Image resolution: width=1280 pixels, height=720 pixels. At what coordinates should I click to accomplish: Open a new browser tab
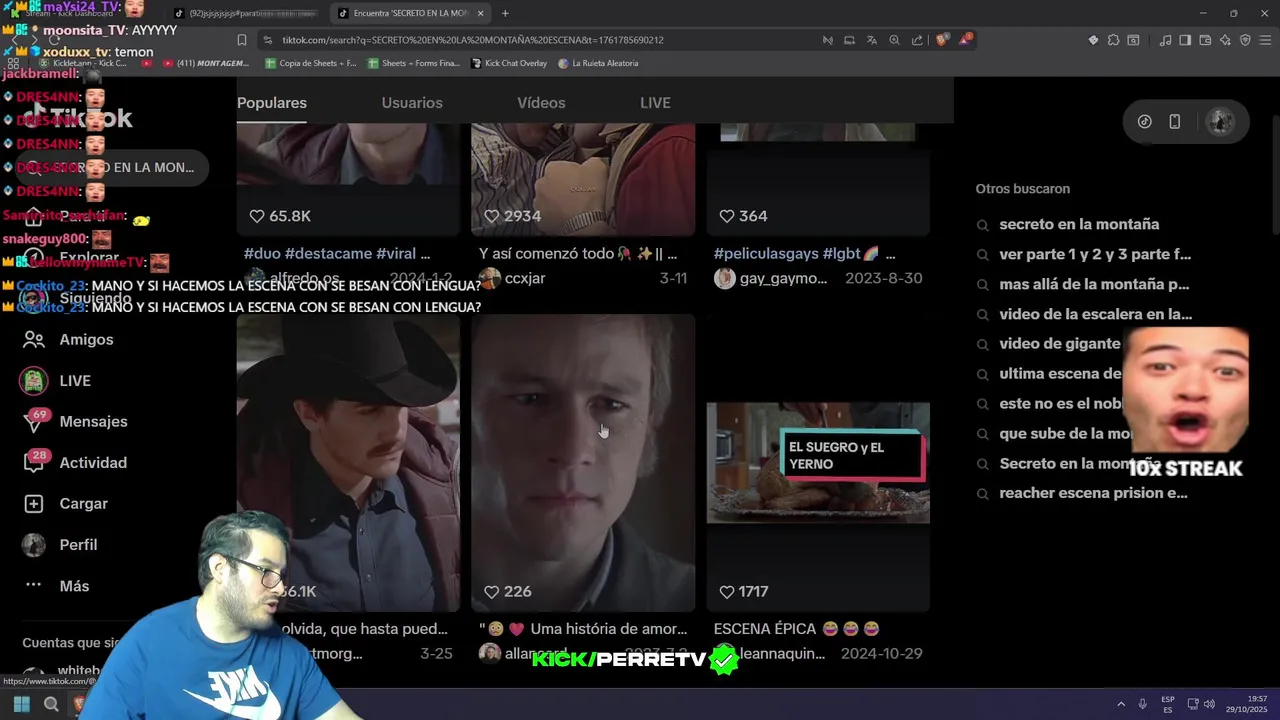[505, 13]
